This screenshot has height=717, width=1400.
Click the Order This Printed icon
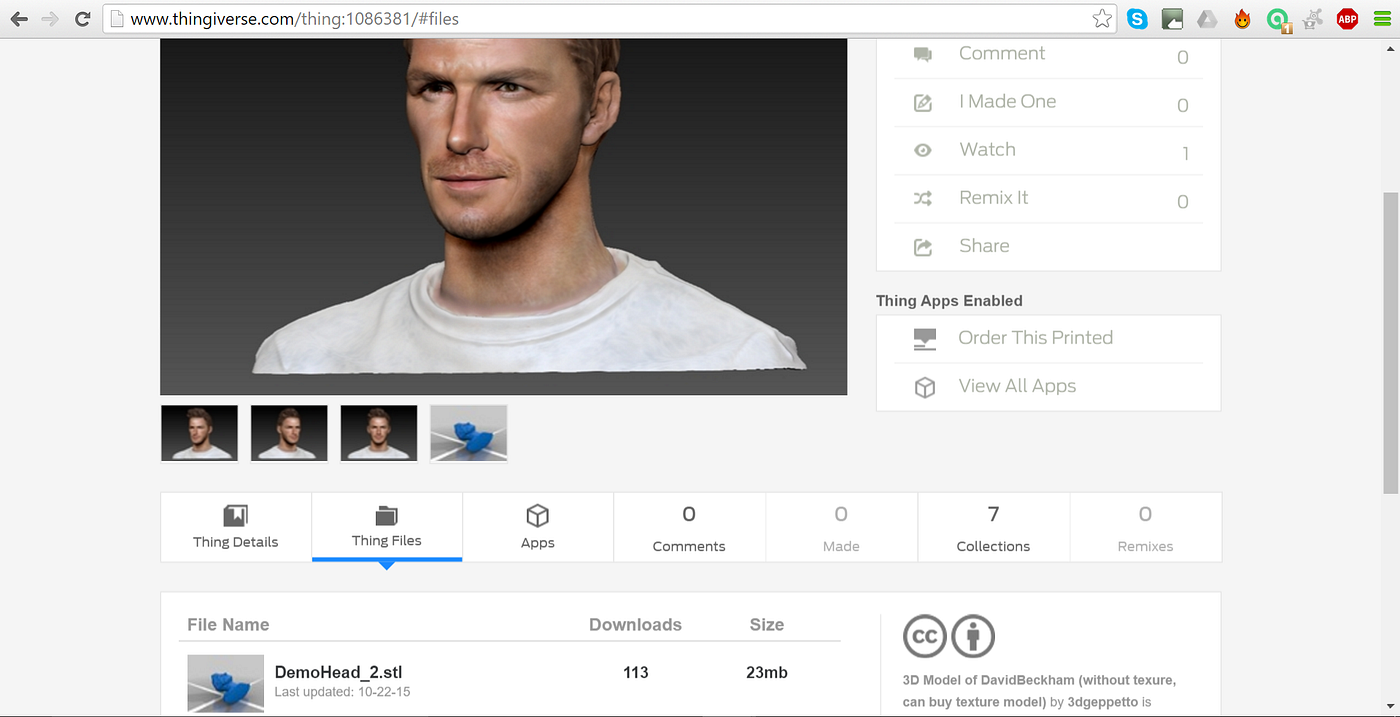925,338
